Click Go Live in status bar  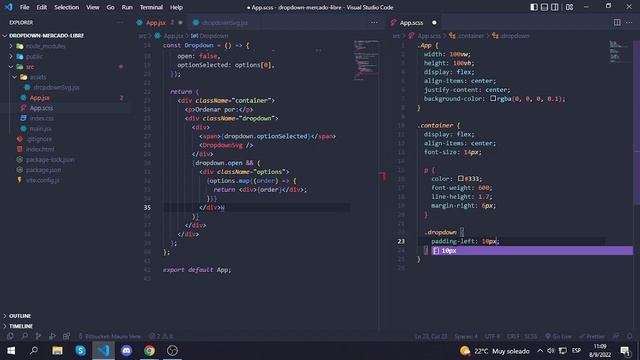point(558,336)
